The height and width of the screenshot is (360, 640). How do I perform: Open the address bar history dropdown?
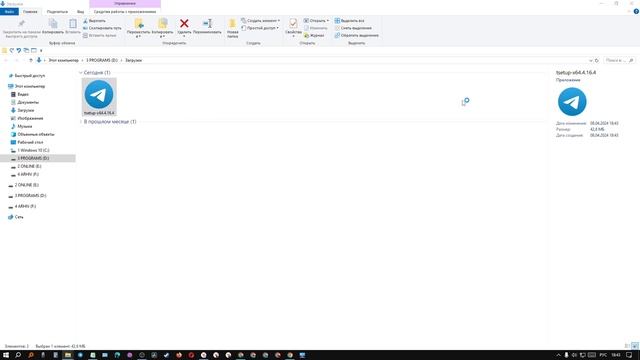591,60
